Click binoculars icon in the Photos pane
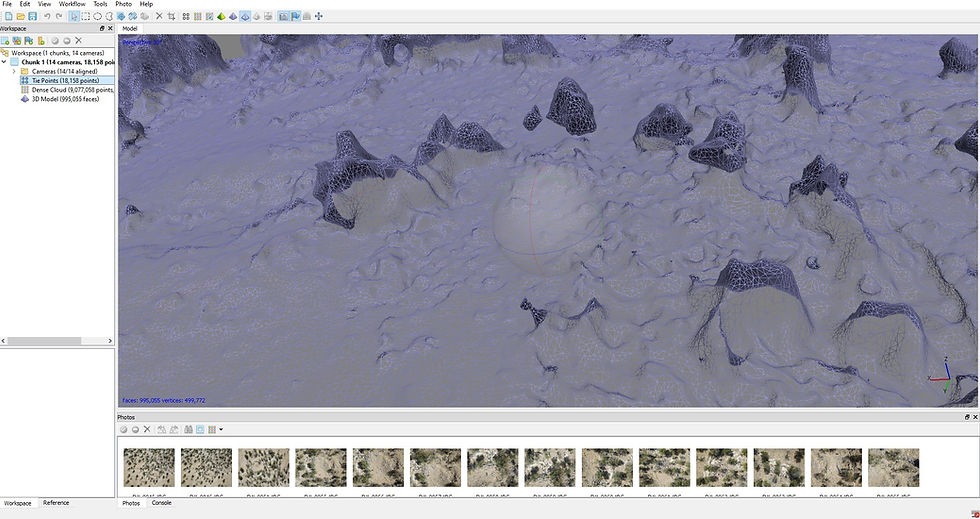Viewport: 980px width, 519px height. coord(188,430)
